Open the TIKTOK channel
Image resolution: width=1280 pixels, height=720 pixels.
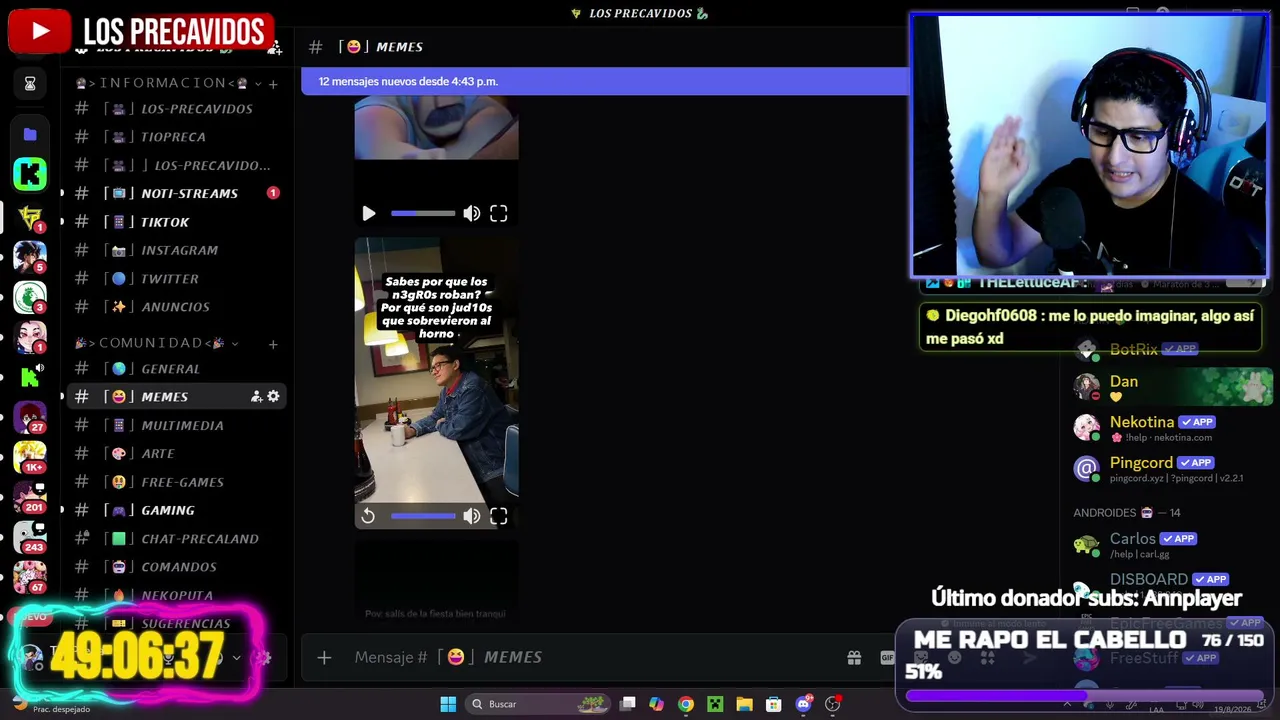[176, 222]
